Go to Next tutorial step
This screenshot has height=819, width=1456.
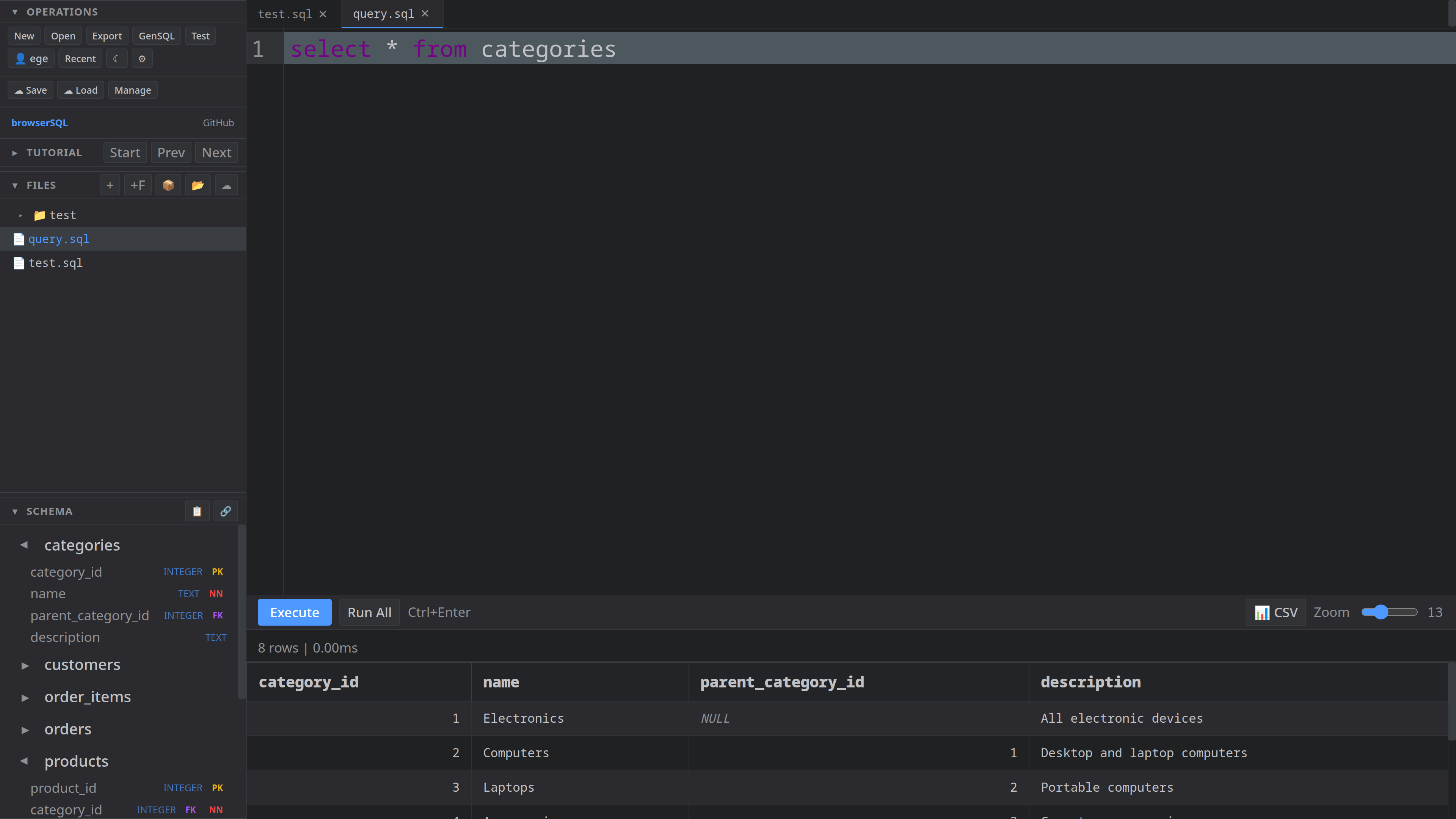217,152
